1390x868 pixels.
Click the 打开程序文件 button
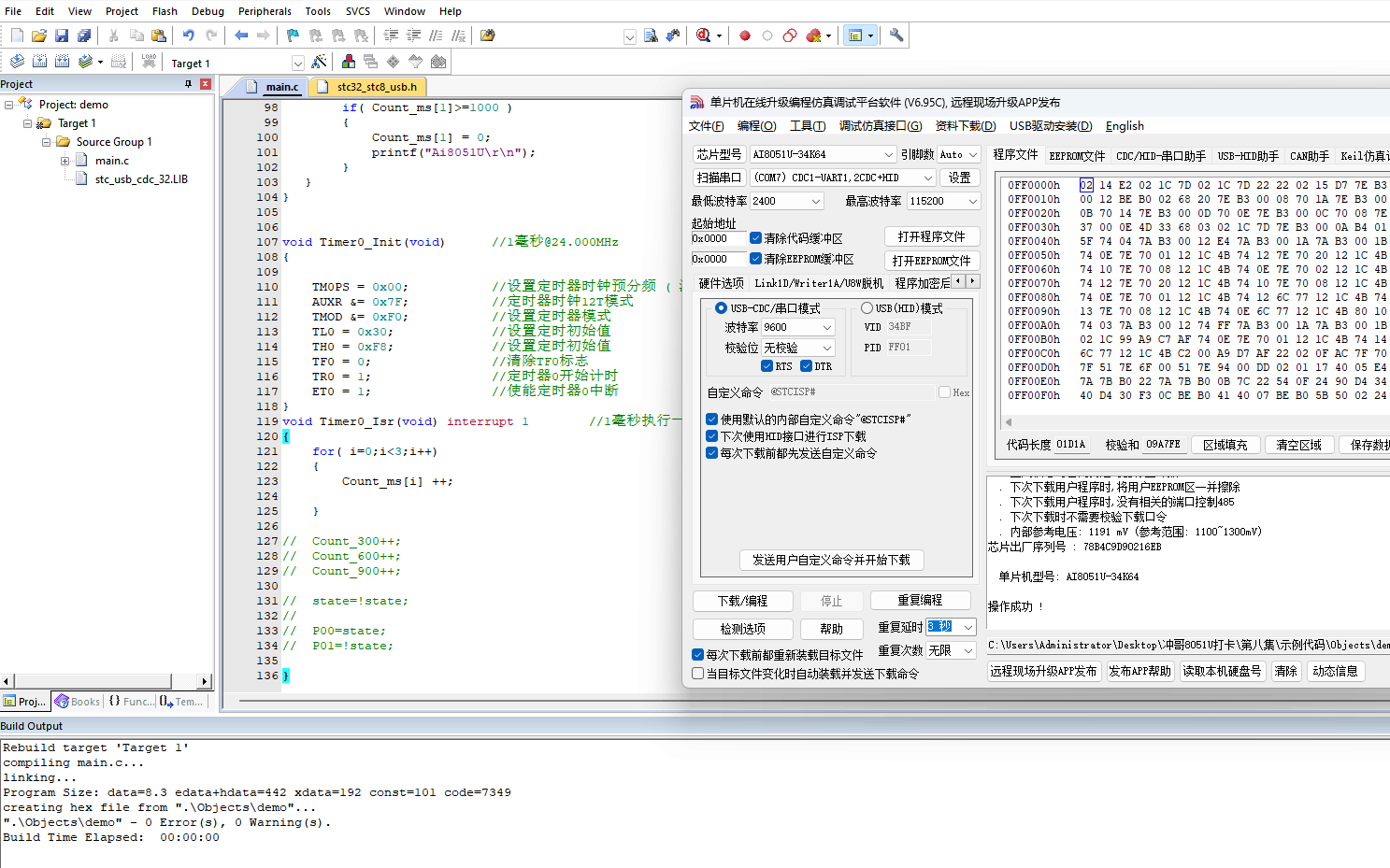pos(931,236)
